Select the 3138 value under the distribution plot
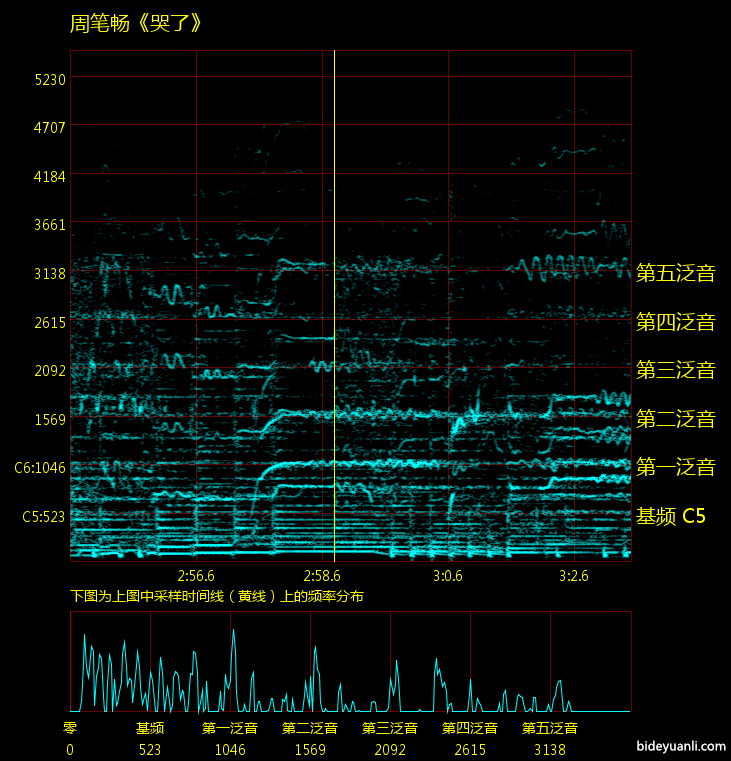Viewport: 731px width, 761px height. [x=550, y=749]
